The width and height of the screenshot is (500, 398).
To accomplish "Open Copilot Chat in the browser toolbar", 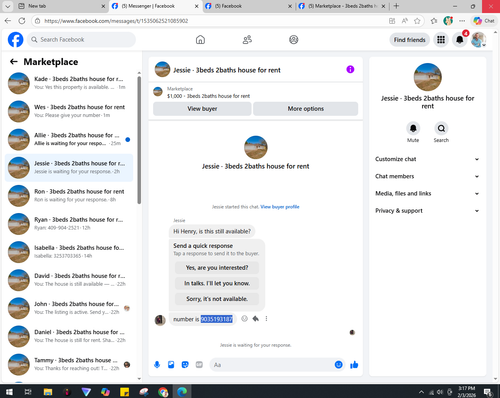I will coord(484,21).
